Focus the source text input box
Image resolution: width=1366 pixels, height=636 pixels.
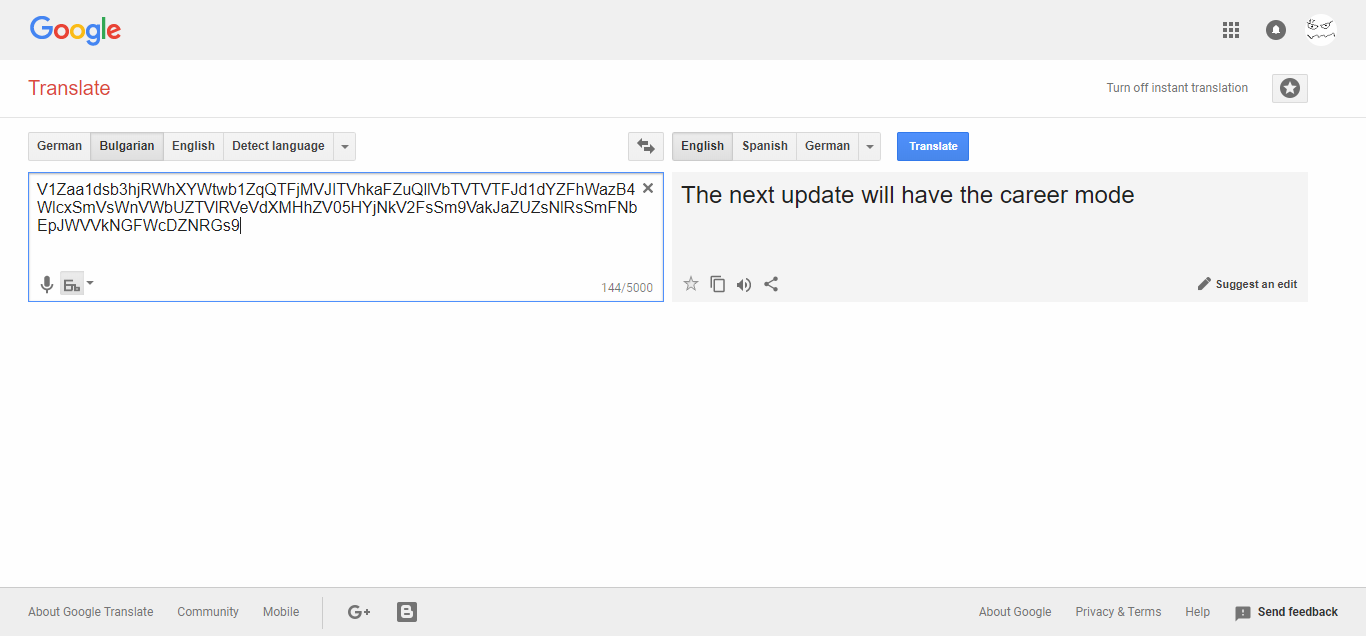346,237
